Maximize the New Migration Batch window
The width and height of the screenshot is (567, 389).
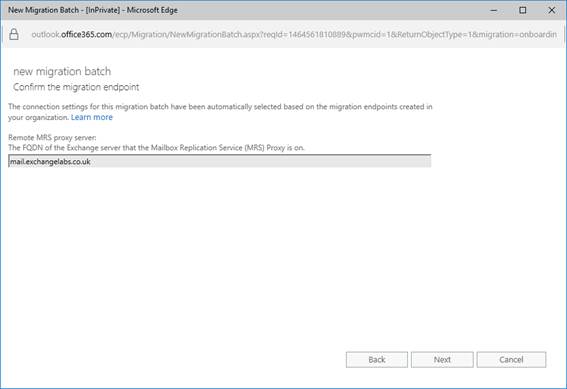[523, 10]
